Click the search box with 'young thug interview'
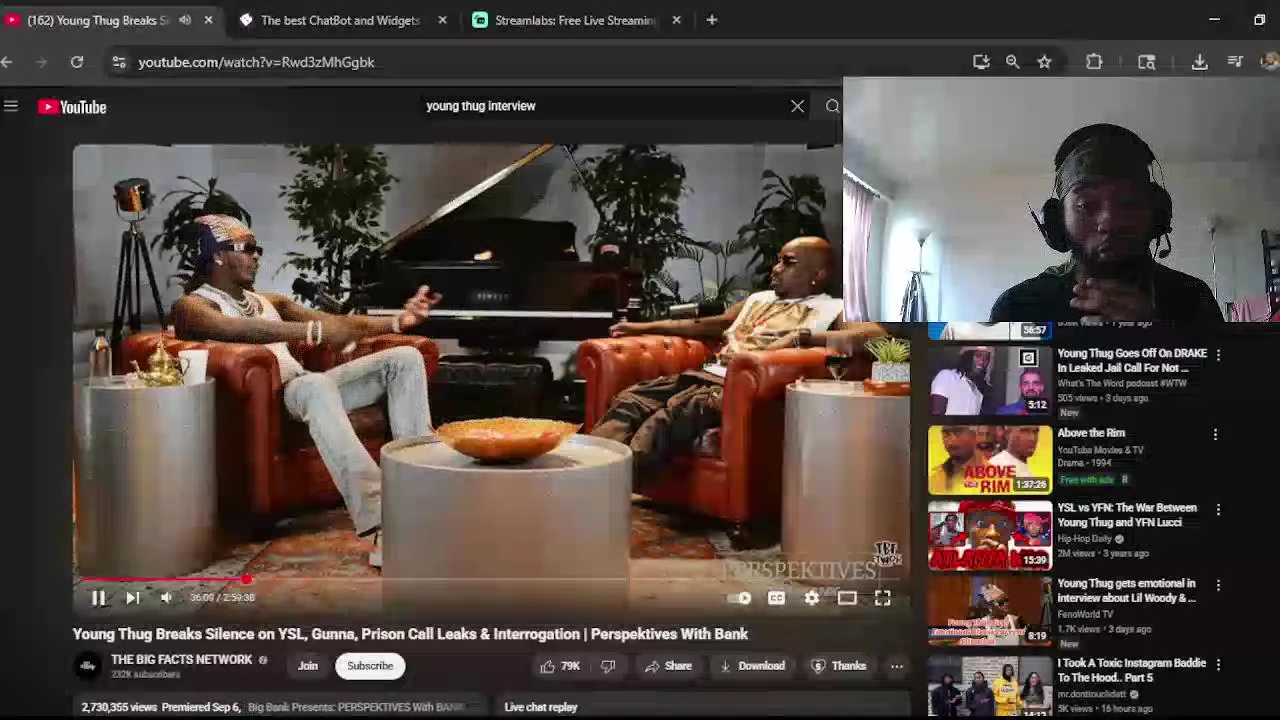 (x=600, y=106)
